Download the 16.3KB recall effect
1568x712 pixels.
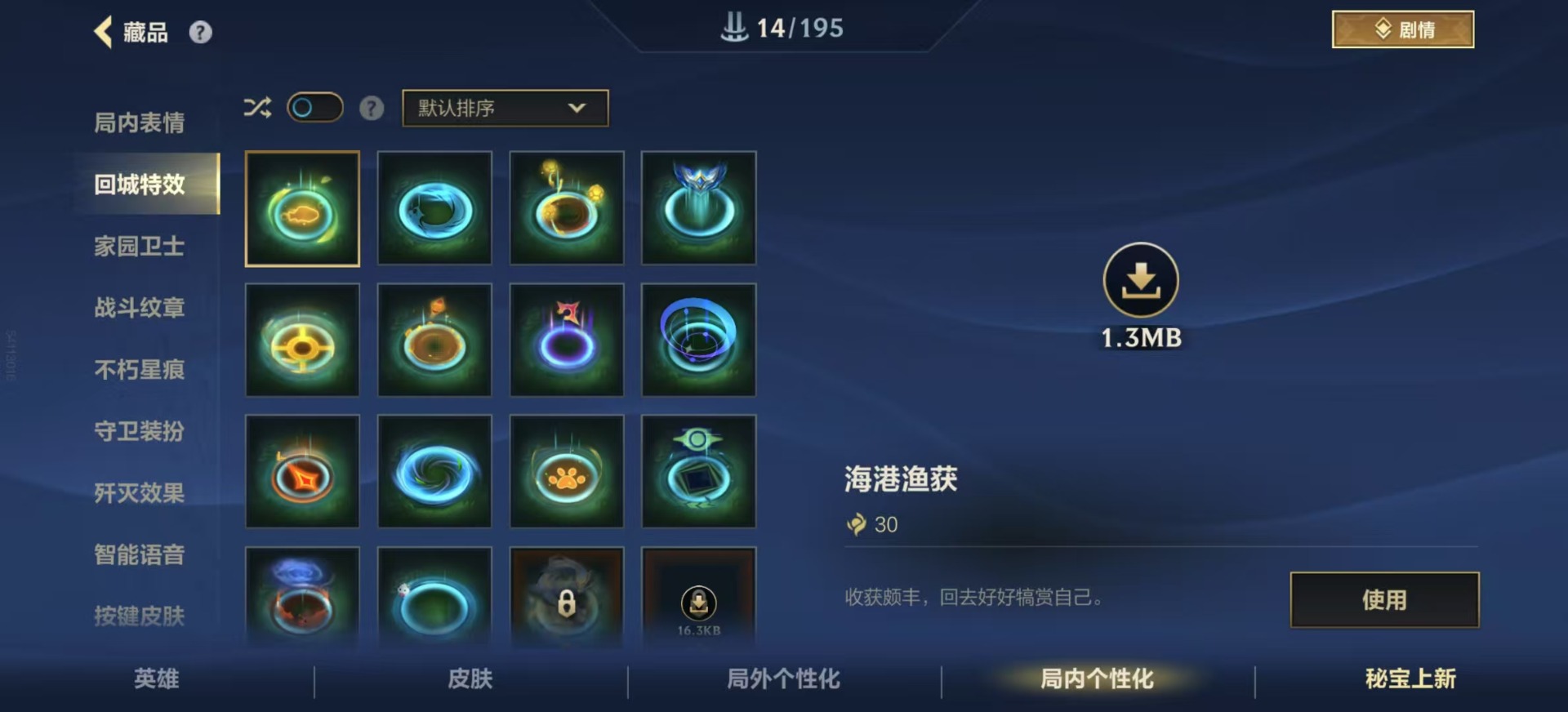[699, 598]
